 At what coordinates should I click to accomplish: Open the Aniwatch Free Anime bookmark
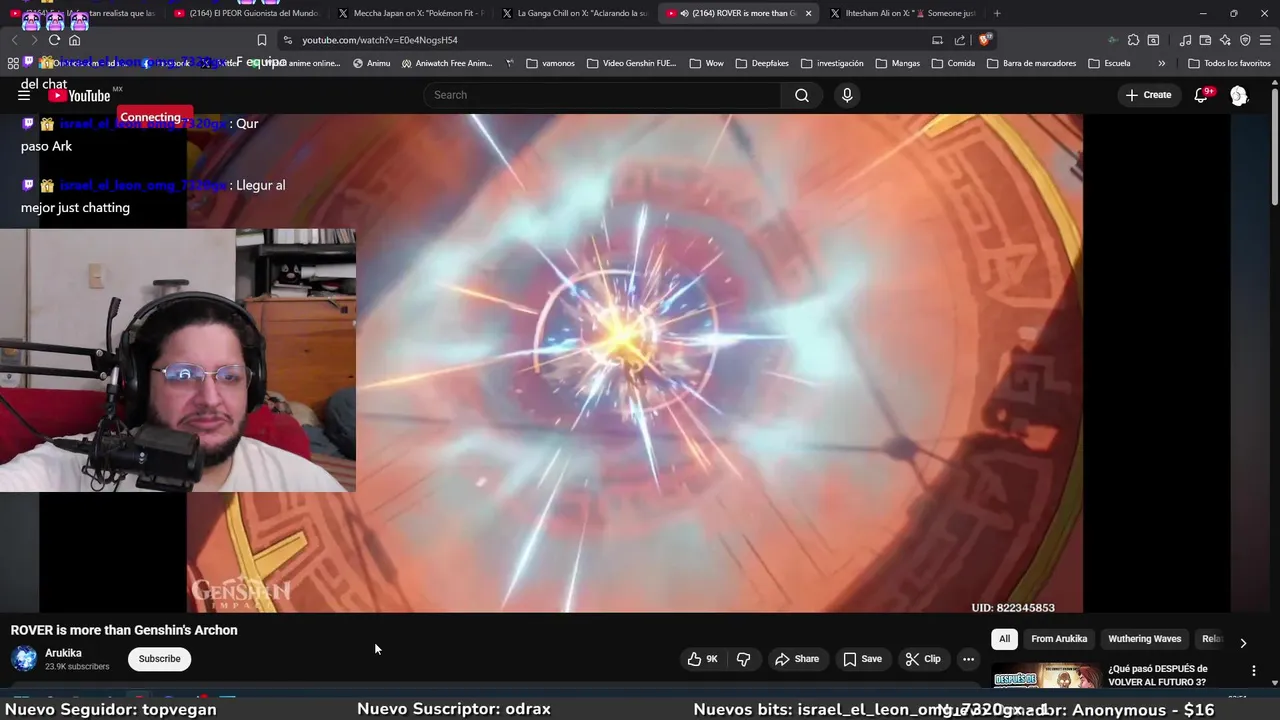coord(447,63)
